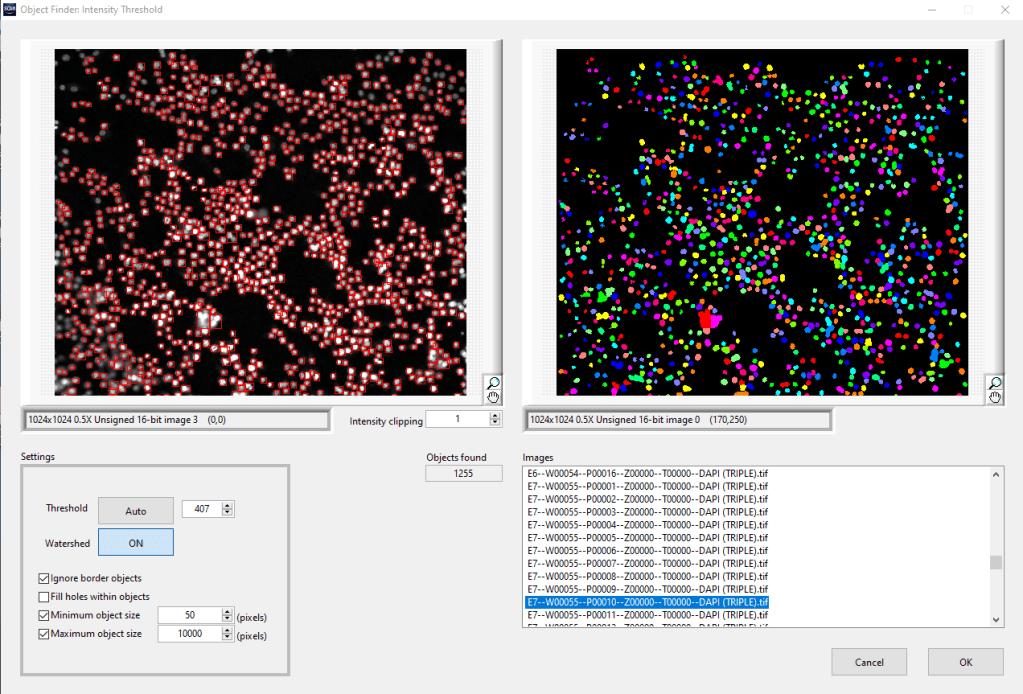Select the pan hand tool on left image

tap(493, 397)
